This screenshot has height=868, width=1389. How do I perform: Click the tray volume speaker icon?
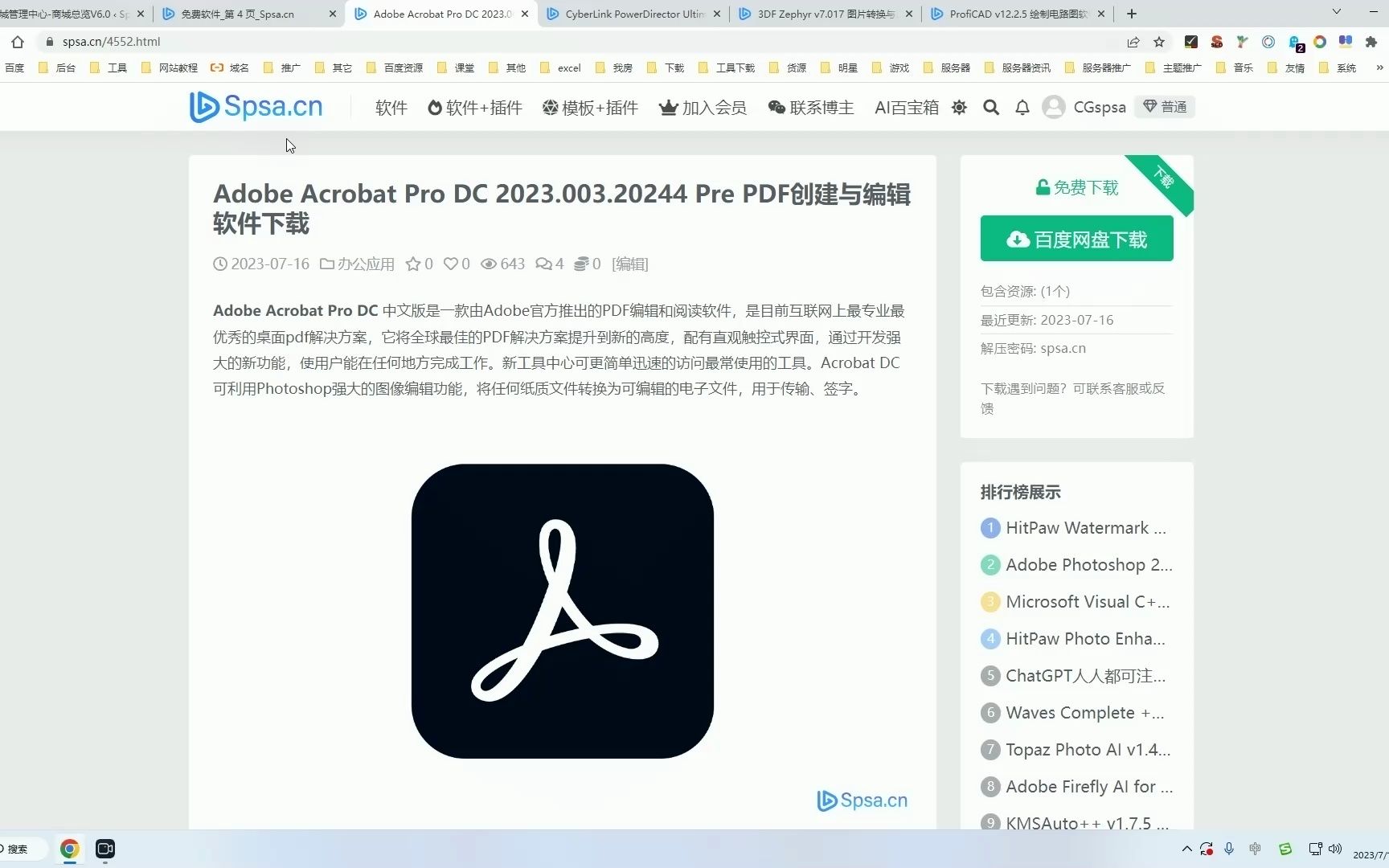tap(1335, 849)
